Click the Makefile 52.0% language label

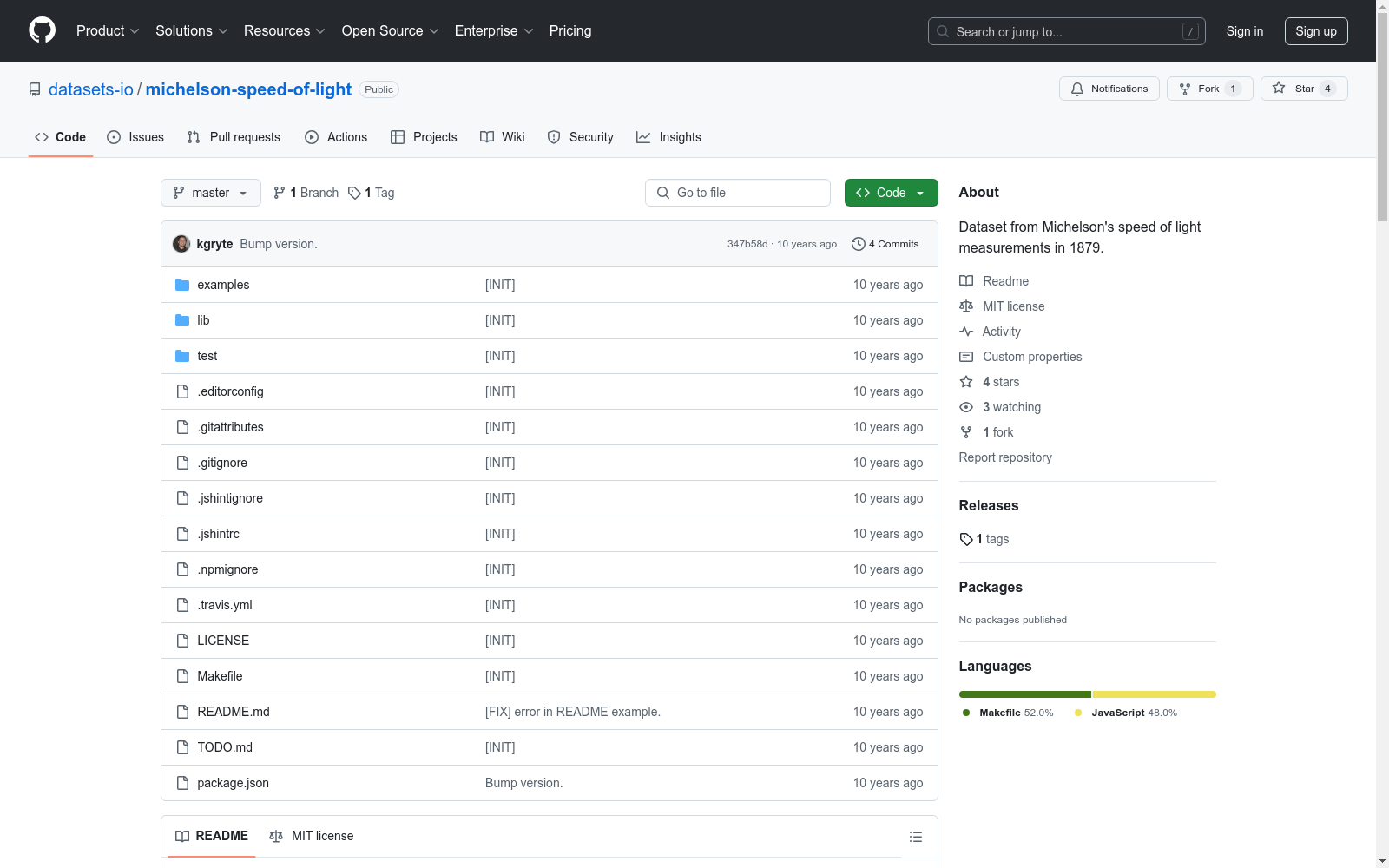click(x=1008, y=713)
